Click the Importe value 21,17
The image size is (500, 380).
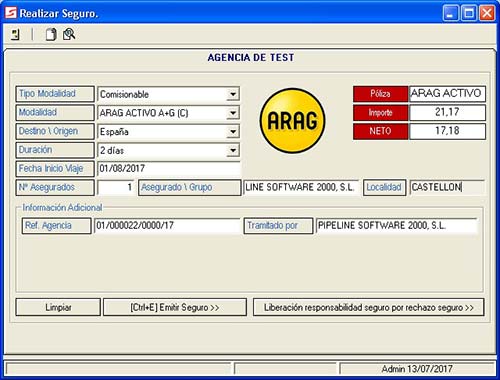tap(447, 112)
